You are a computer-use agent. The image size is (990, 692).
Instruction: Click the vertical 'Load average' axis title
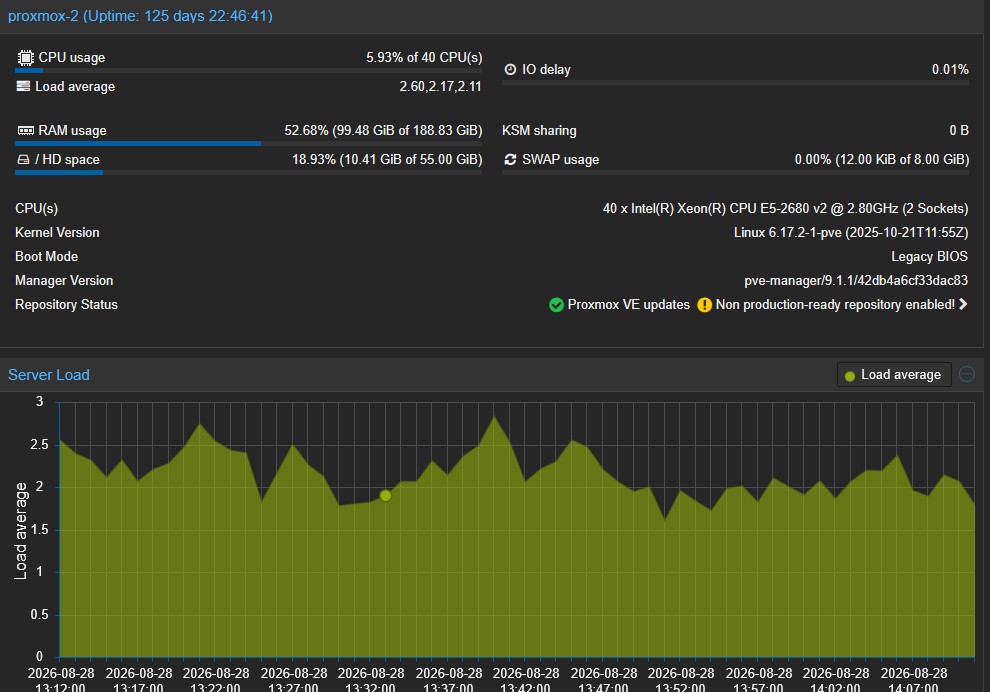tap(21, 531)
